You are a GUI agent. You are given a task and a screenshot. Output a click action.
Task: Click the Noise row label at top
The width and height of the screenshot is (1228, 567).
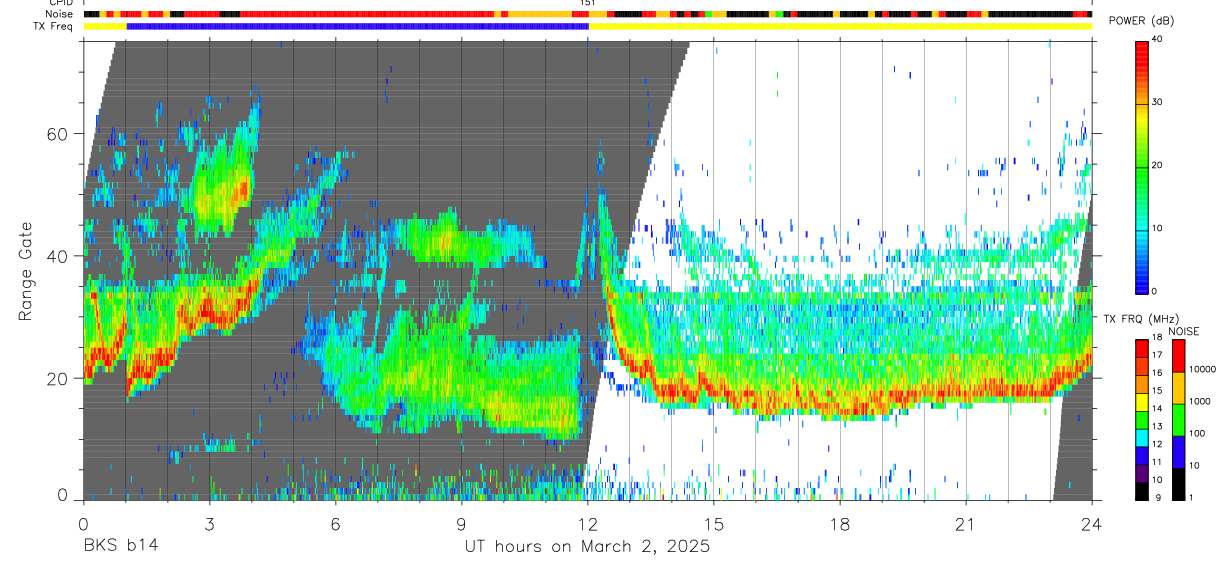coord(58,15)
